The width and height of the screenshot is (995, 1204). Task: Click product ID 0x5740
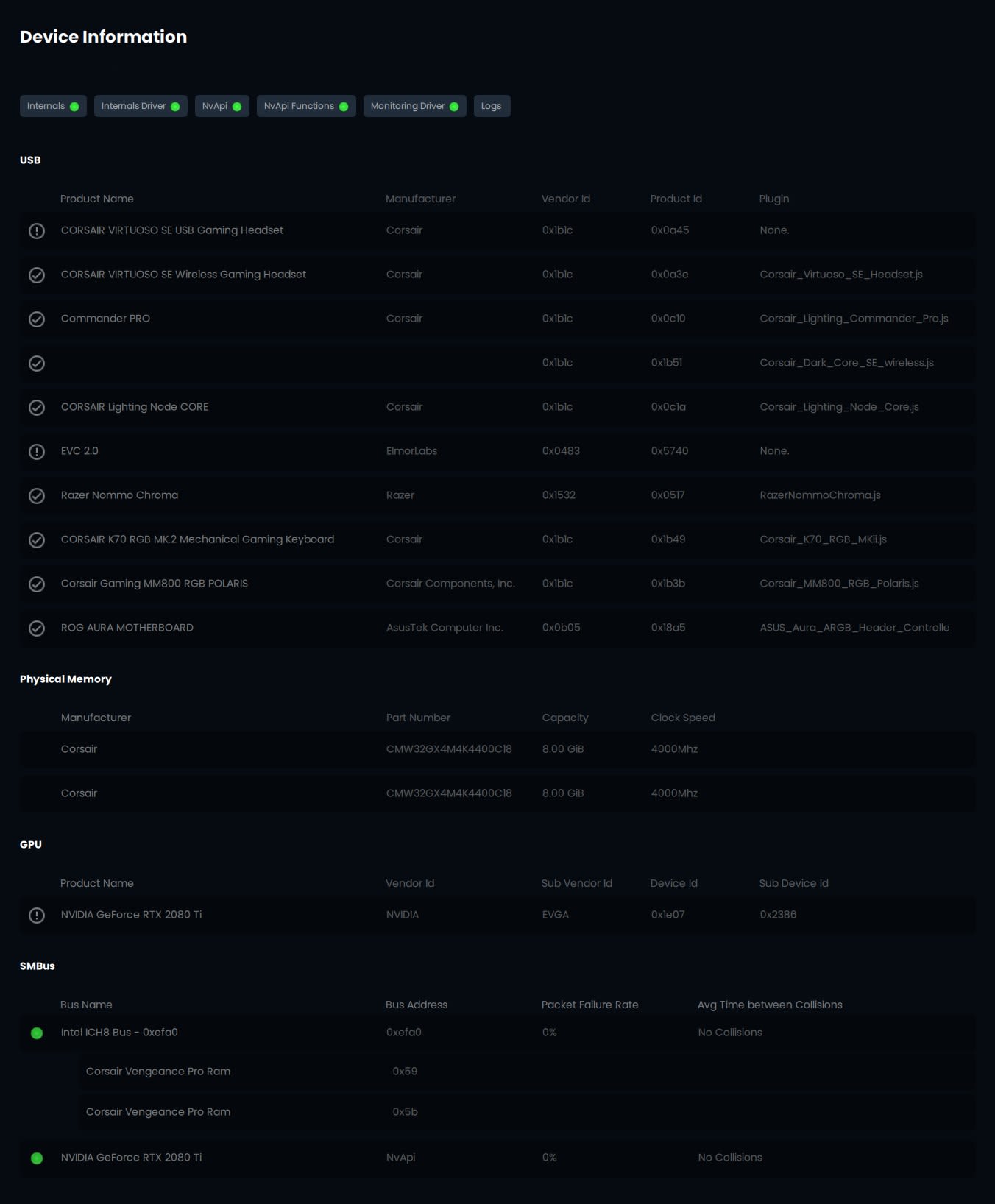[x=670, y=451]
